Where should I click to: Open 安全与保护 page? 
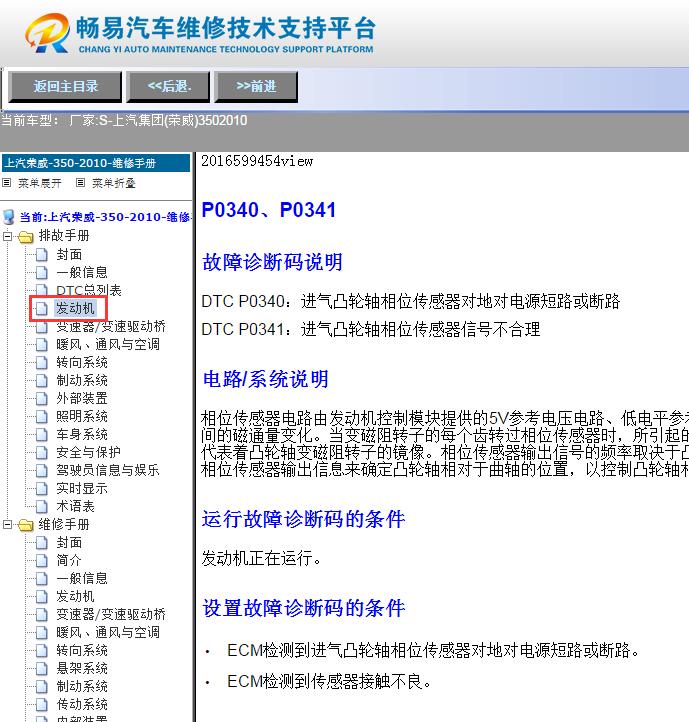[x=88, y=452]
